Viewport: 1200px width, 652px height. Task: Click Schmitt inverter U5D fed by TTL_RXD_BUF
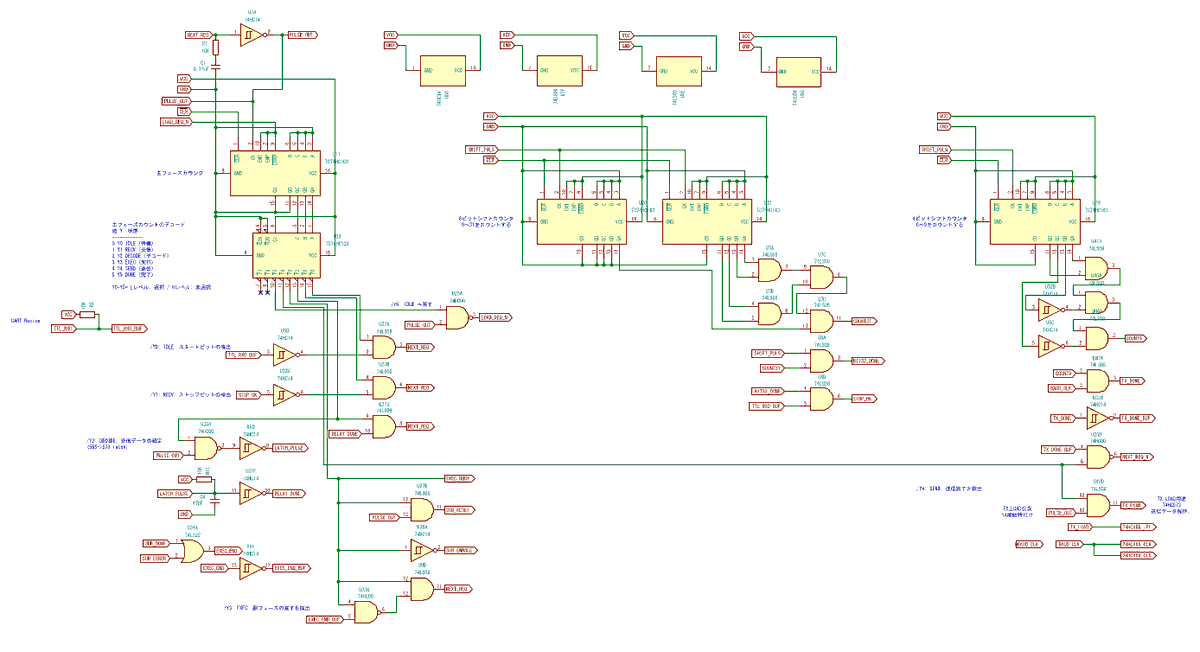coord(285,354)
